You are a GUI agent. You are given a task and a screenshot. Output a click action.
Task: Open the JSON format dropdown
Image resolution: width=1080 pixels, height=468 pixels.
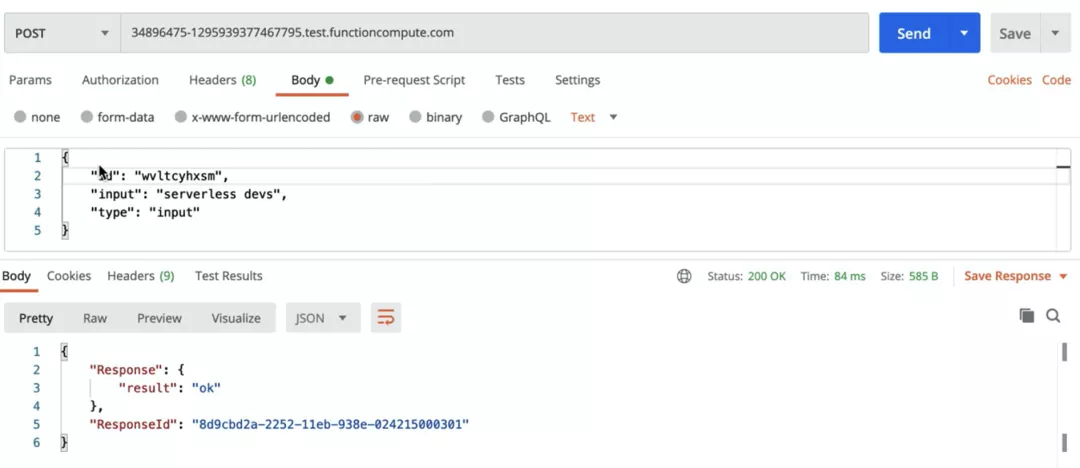point(322,318)
